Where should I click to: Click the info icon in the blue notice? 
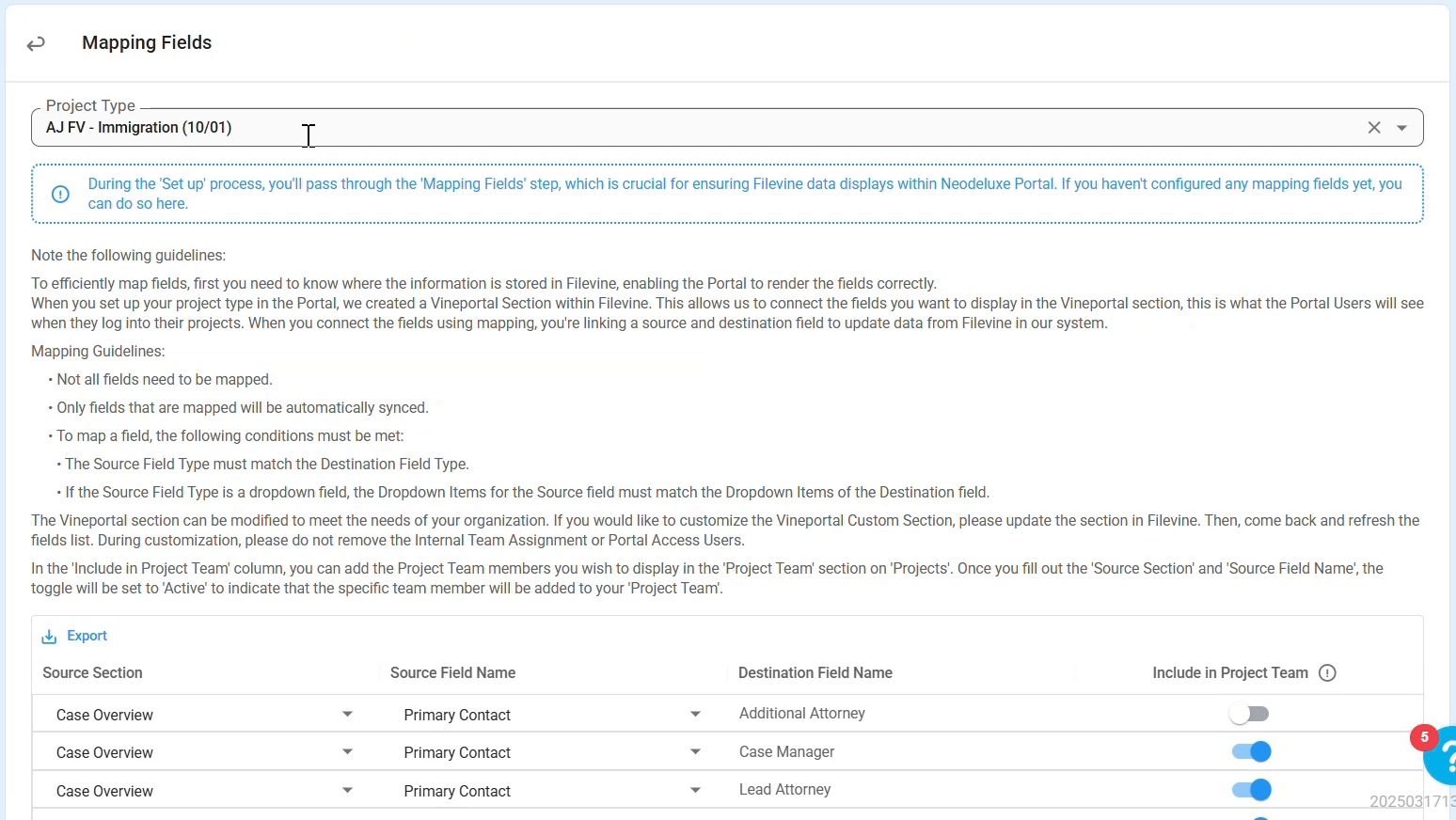(60, 194)
